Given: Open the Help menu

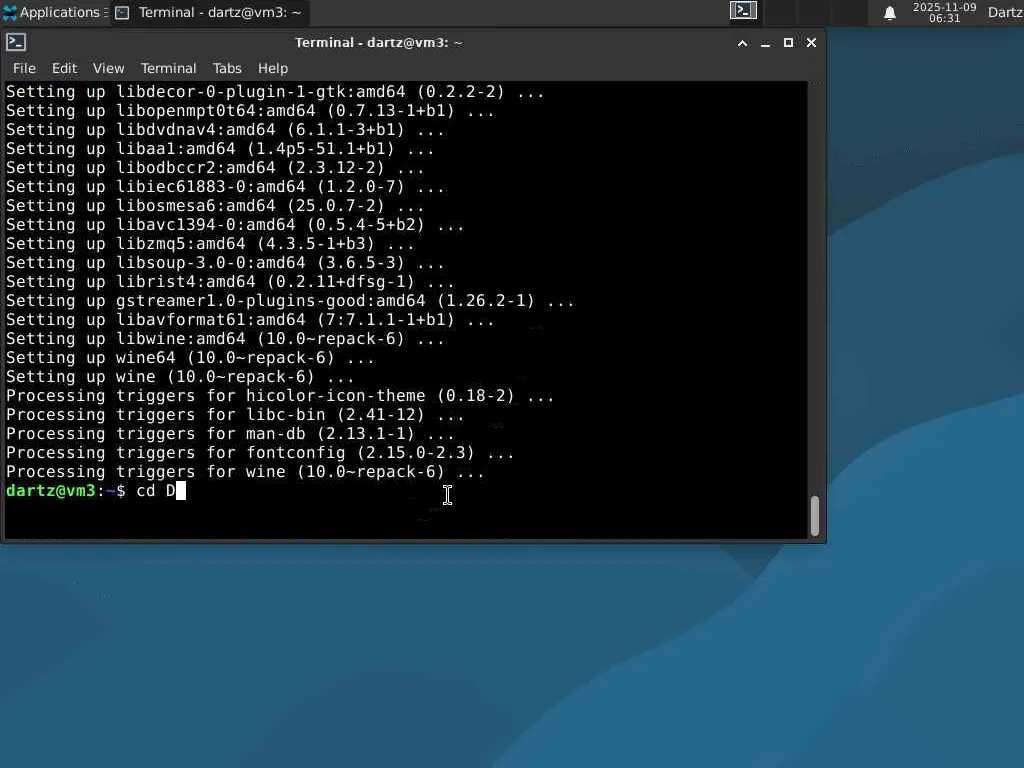Looking at the screenshot, I should coord(272,68).
